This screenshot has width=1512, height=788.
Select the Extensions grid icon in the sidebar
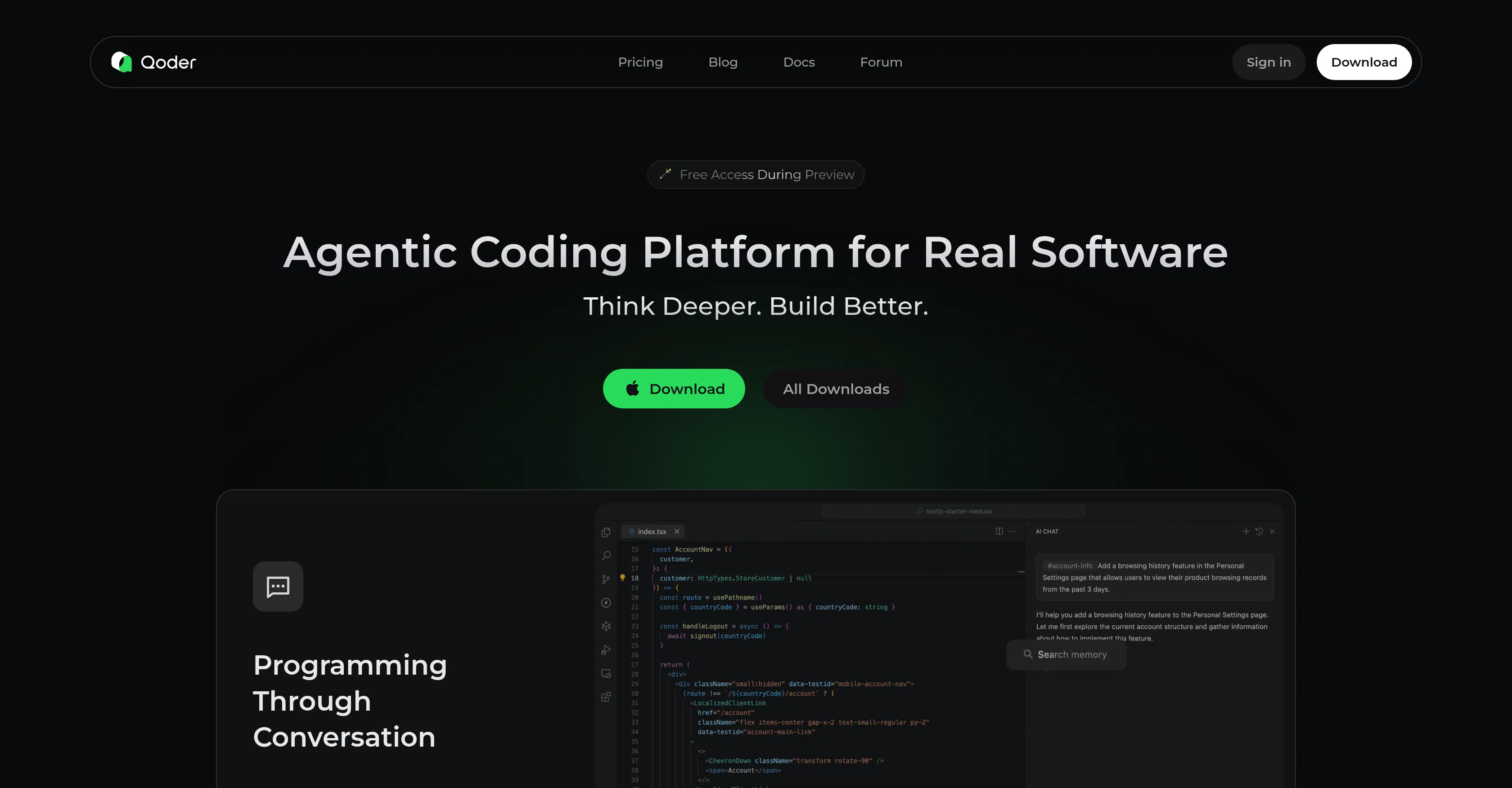tap(606, 697)
